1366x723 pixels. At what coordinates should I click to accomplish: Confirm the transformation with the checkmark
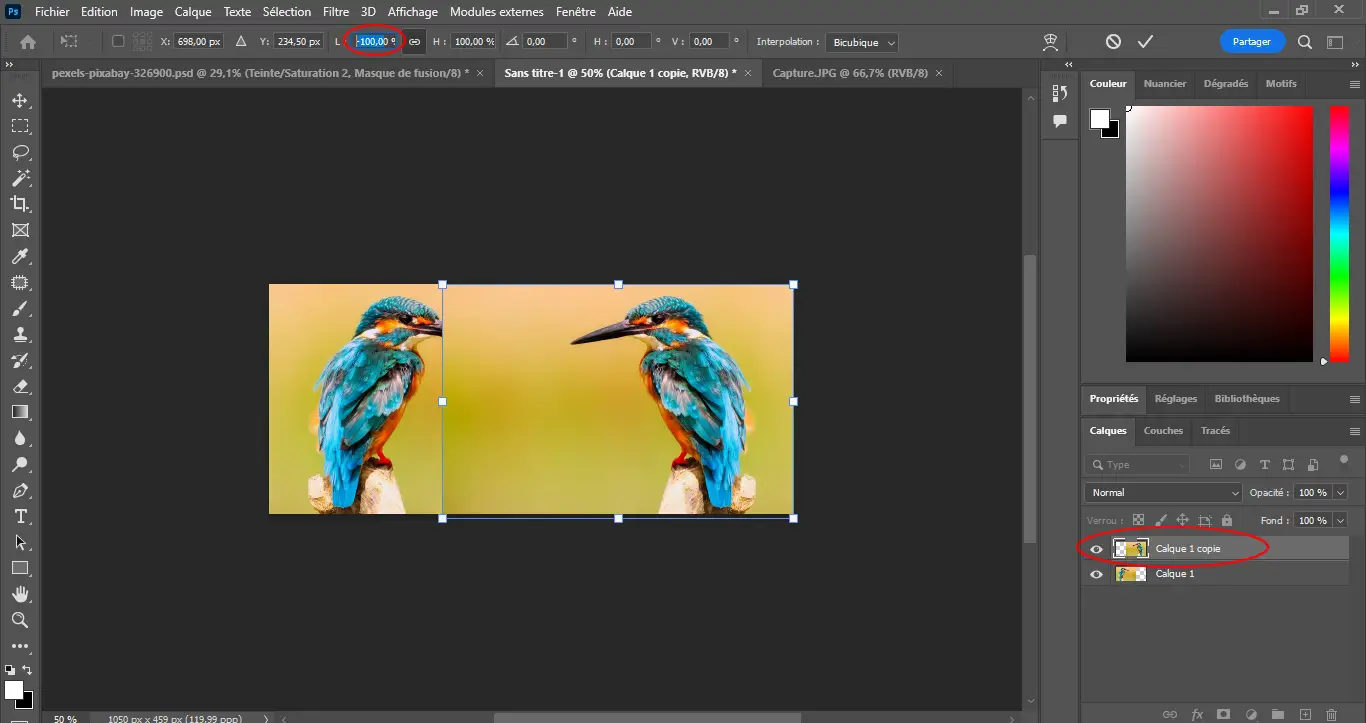point(1146,42)
